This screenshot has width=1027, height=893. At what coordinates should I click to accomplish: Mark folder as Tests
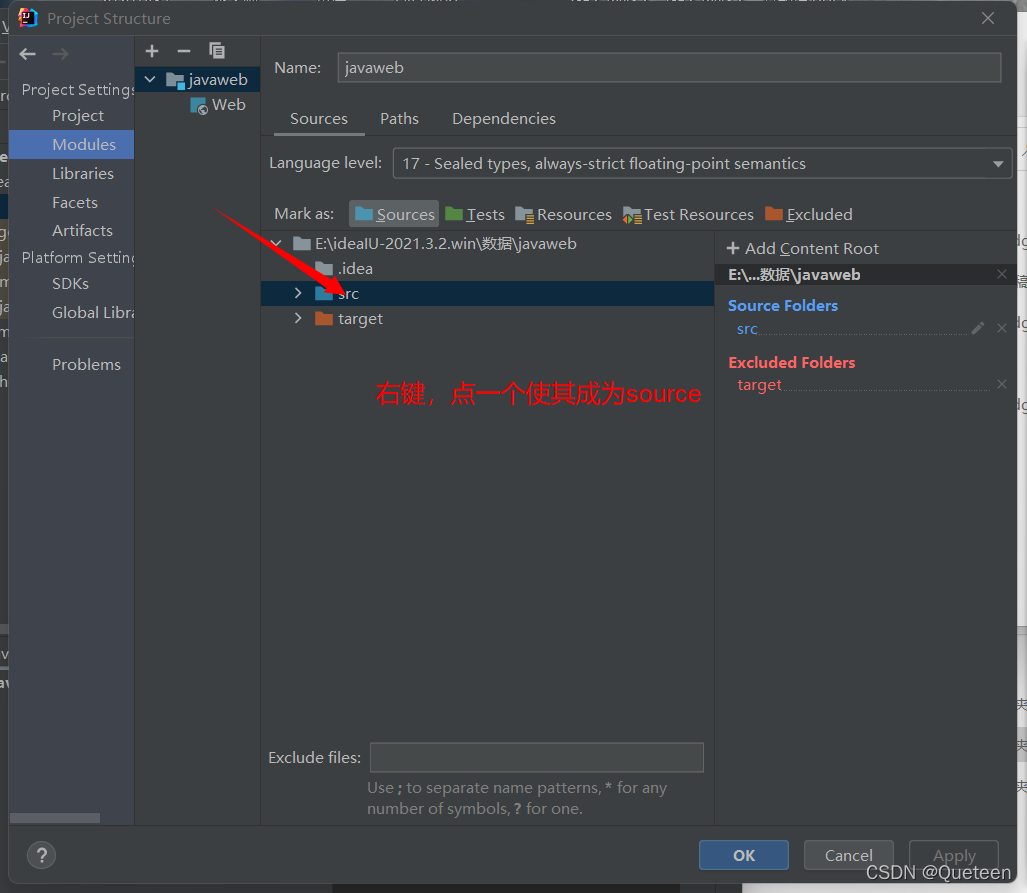point(475,214)
